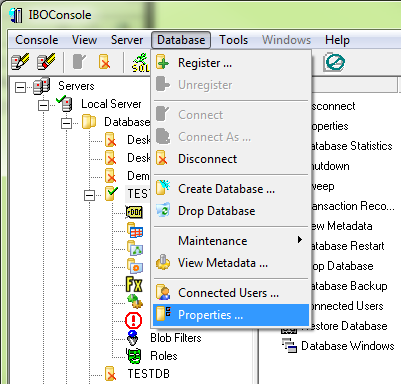Click the Maintenance submenu arrow
The width and height of the screenshot is (401, 384).
pyautogui.click(x=300, y=240)
